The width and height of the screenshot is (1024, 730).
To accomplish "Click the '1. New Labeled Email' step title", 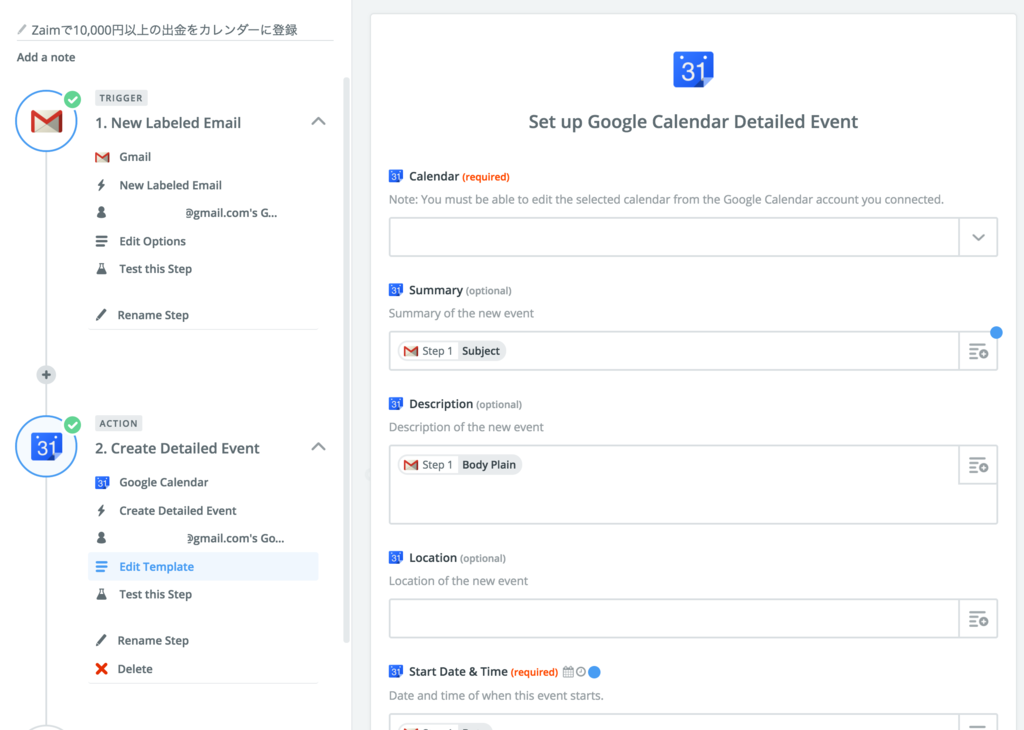I will [168, 123].
